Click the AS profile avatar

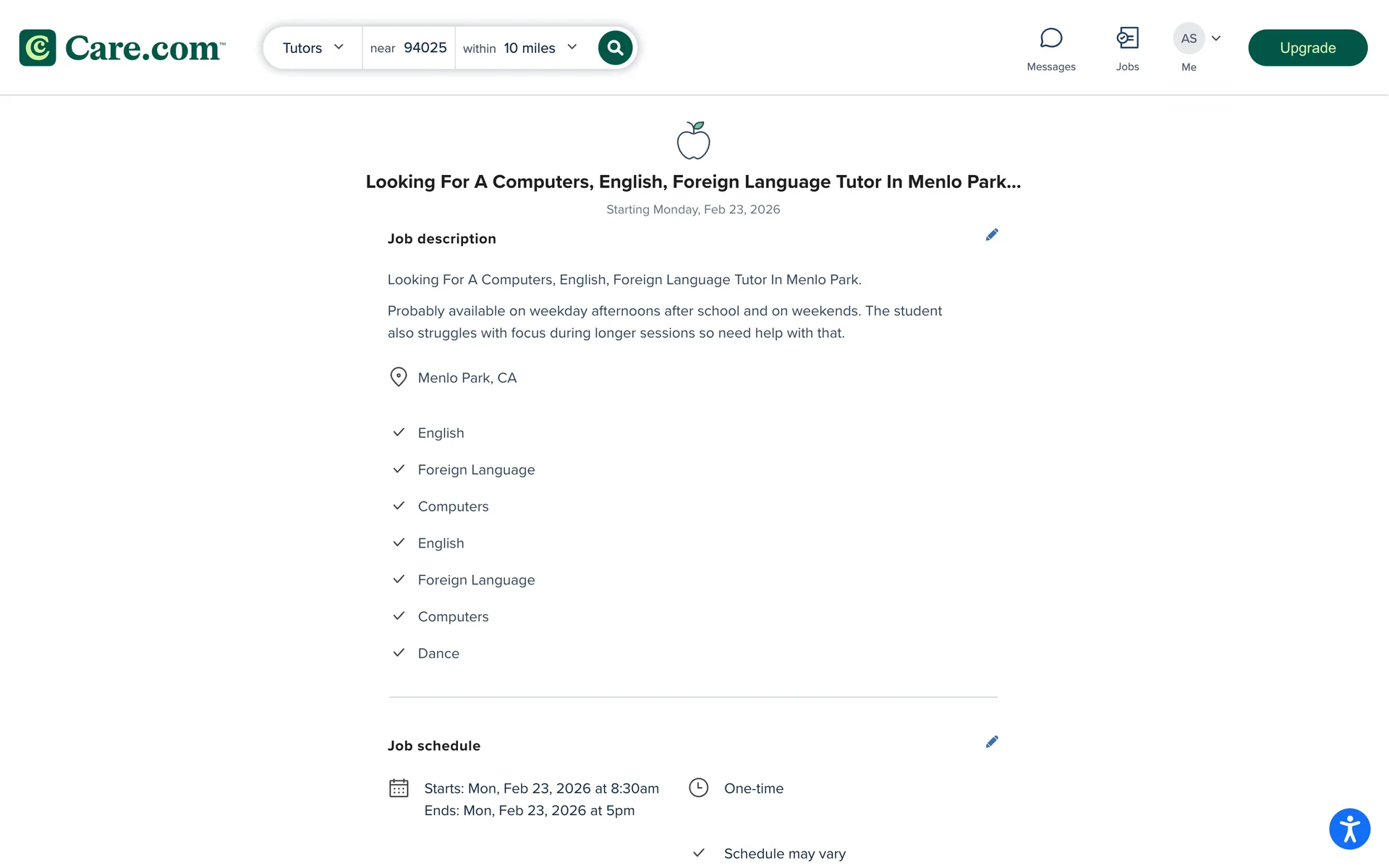coord(1189,38)
